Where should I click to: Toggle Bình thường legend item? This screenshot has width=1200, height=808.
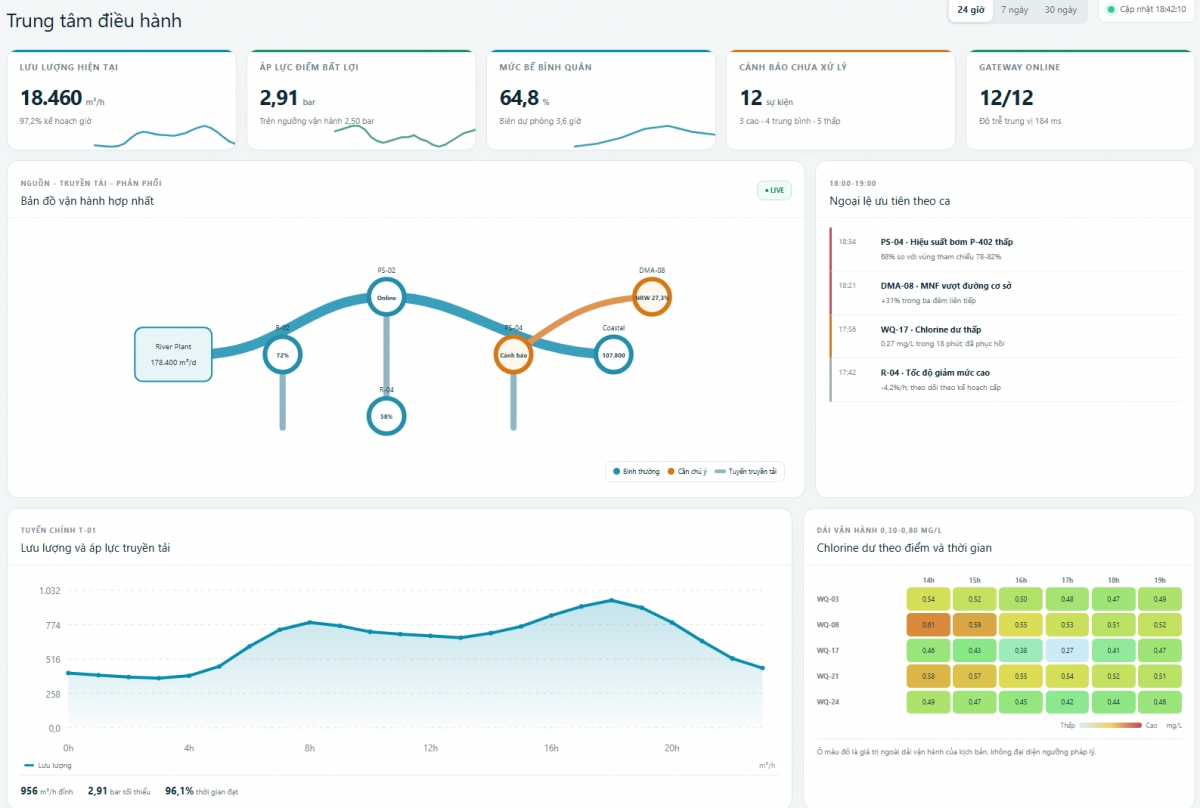click(x=636, y=471)
